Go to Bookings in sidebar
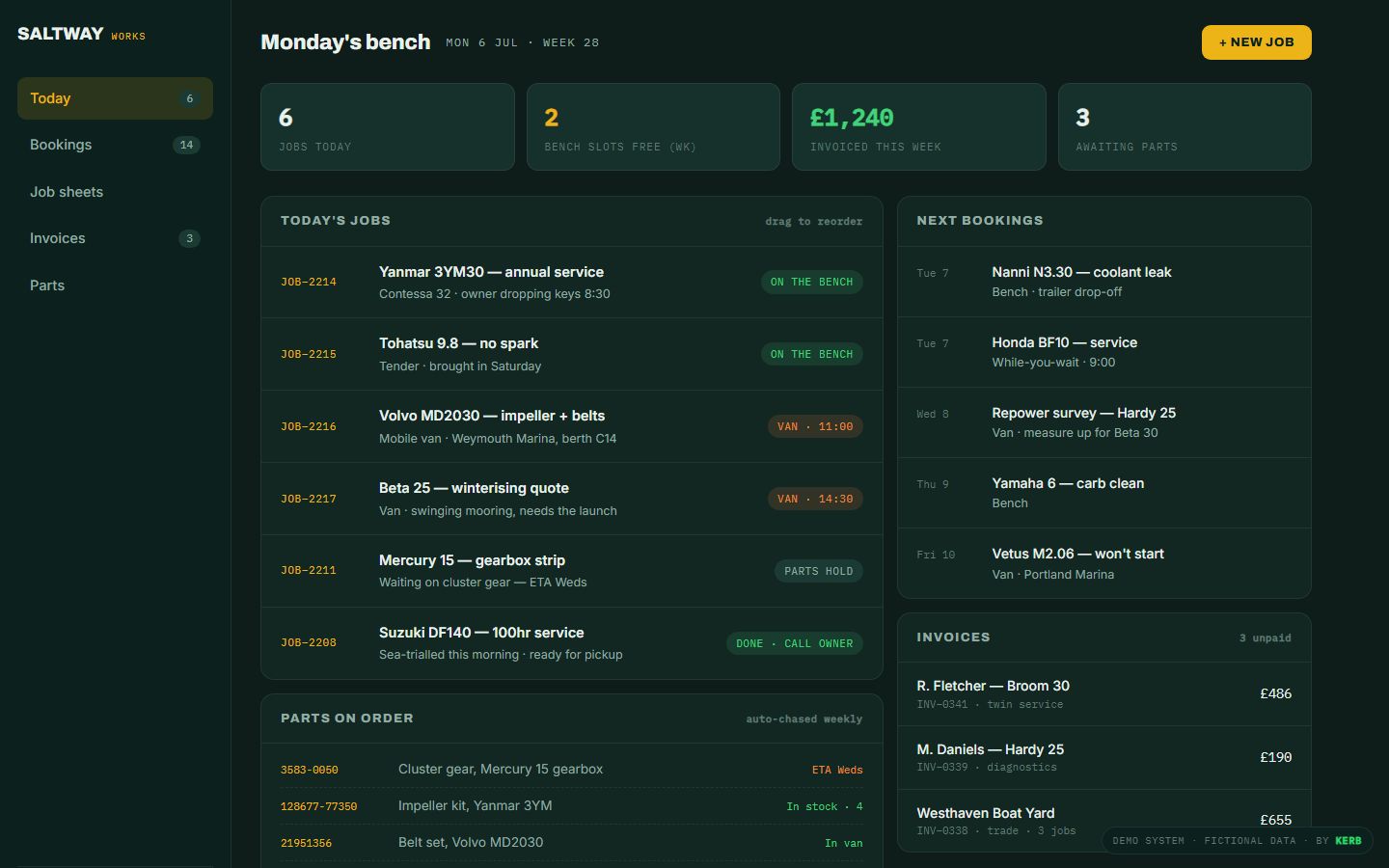This screenshot has height=868, width=1389. [x=115, y=145]
